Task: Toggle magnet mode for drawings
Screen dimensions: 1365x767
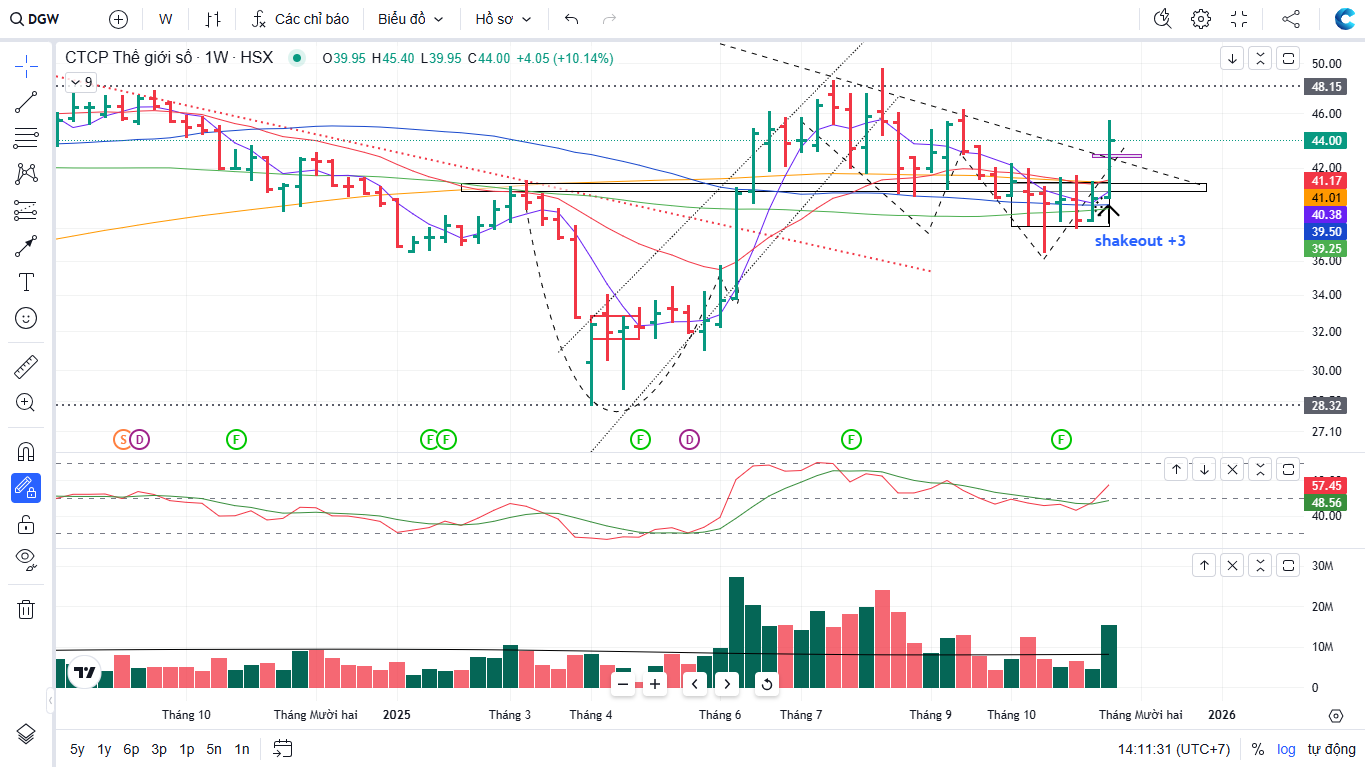Action: tap(26, 451)
